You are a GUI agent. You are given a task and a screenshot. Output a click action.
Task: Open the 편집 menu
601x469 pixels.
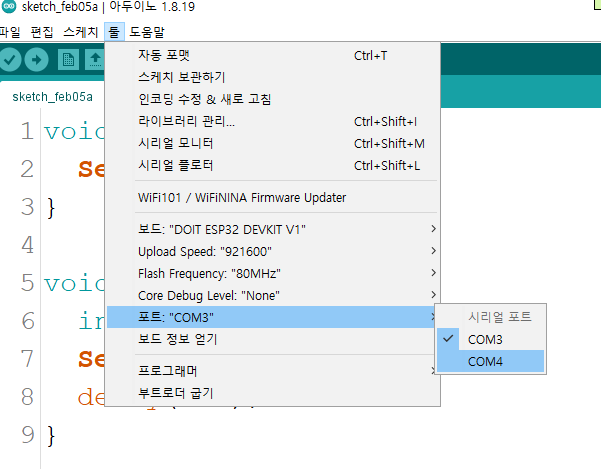pos(42,32)
